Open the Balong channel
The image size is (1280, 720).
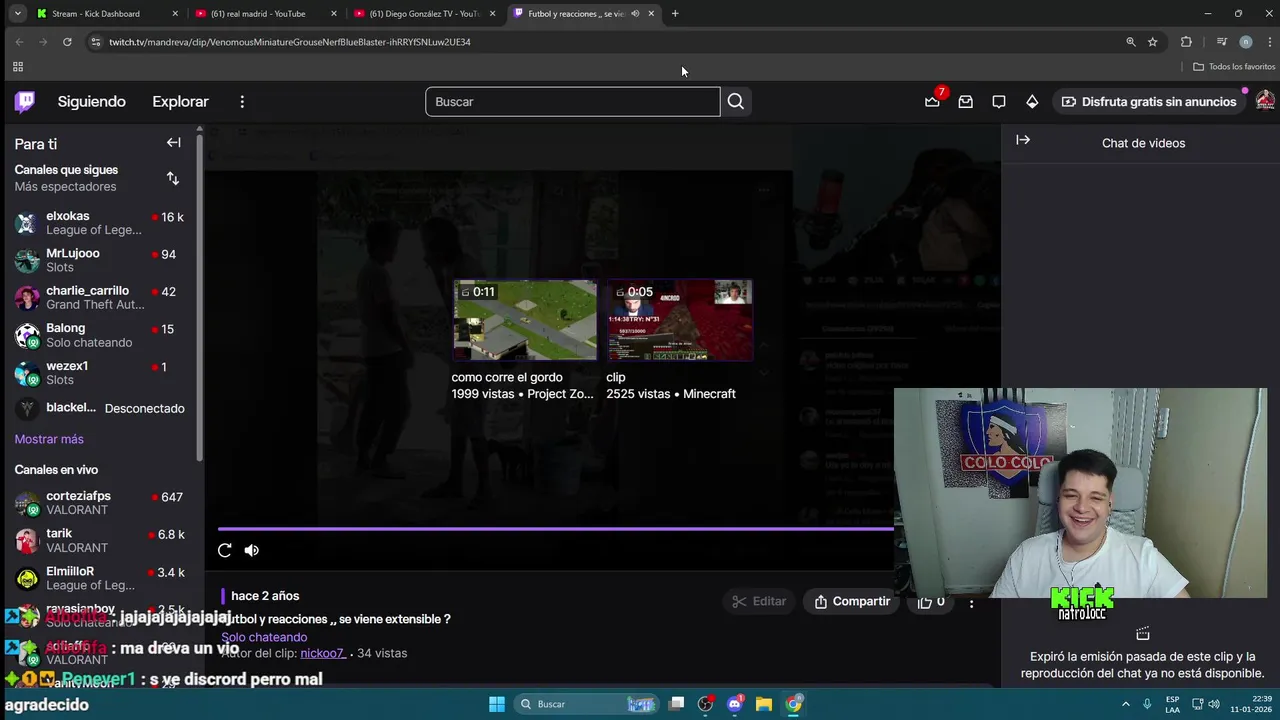(x=100, y=335)
